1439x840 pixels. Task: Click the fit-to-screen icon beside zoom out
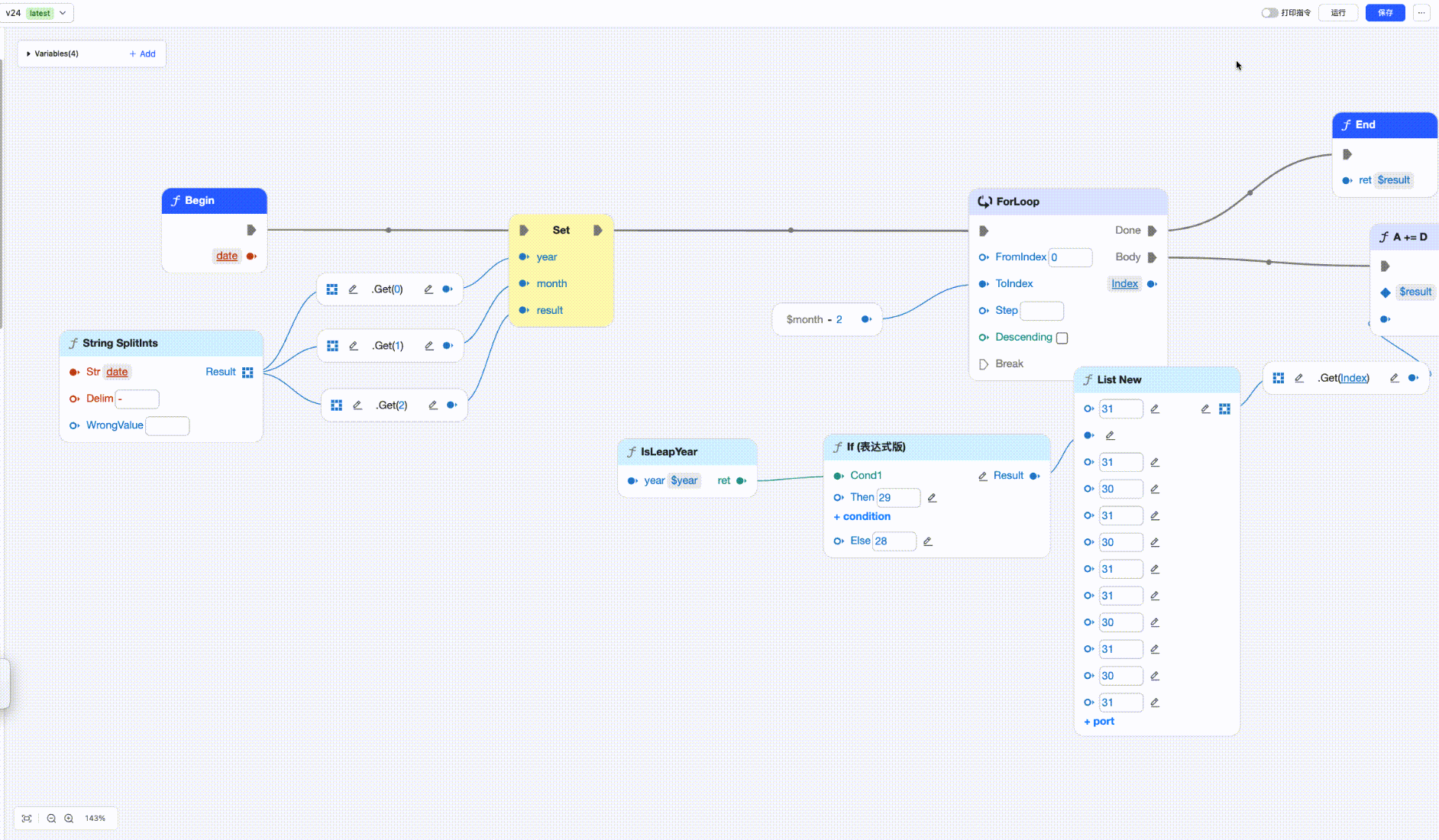click(x=27, y=818)
